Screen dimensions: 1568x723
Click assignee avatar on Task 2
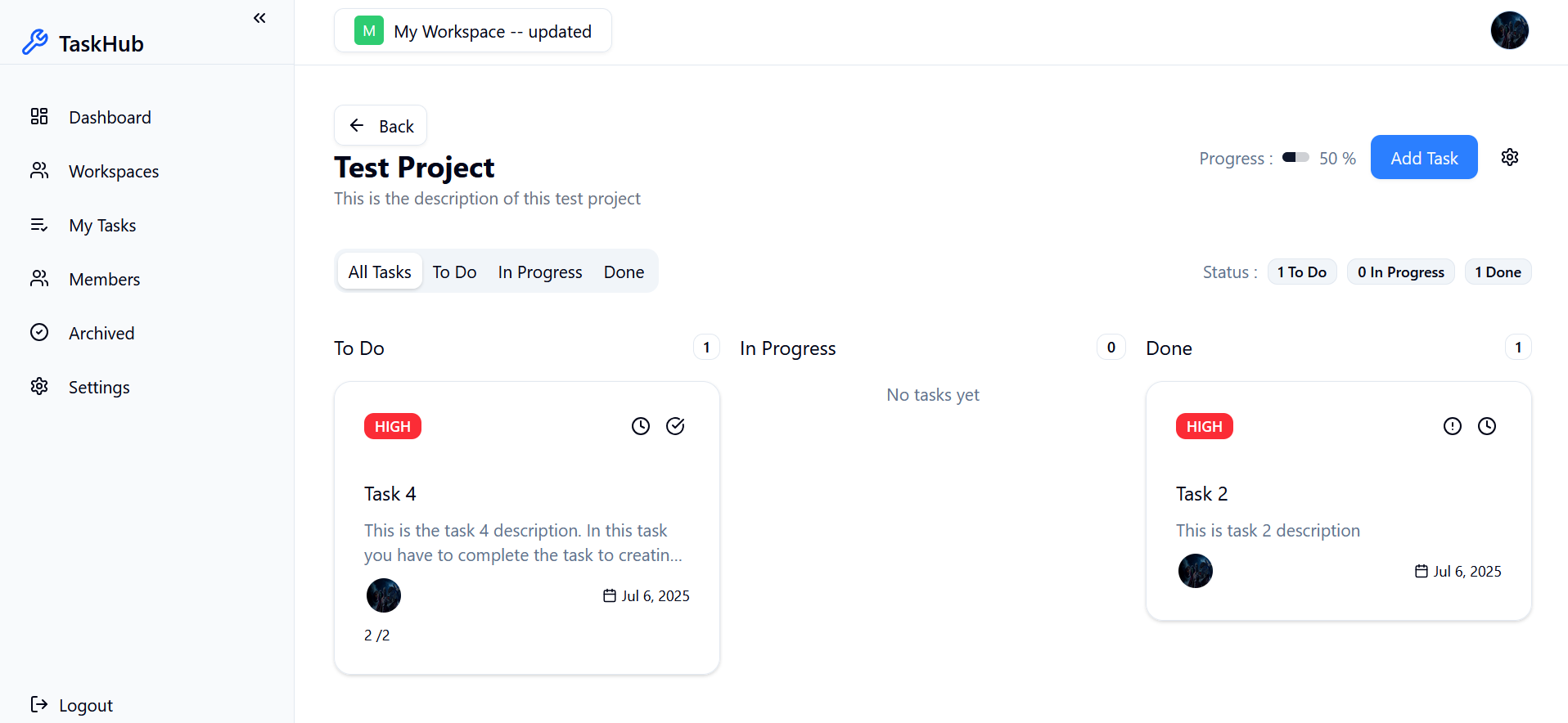1196,571
